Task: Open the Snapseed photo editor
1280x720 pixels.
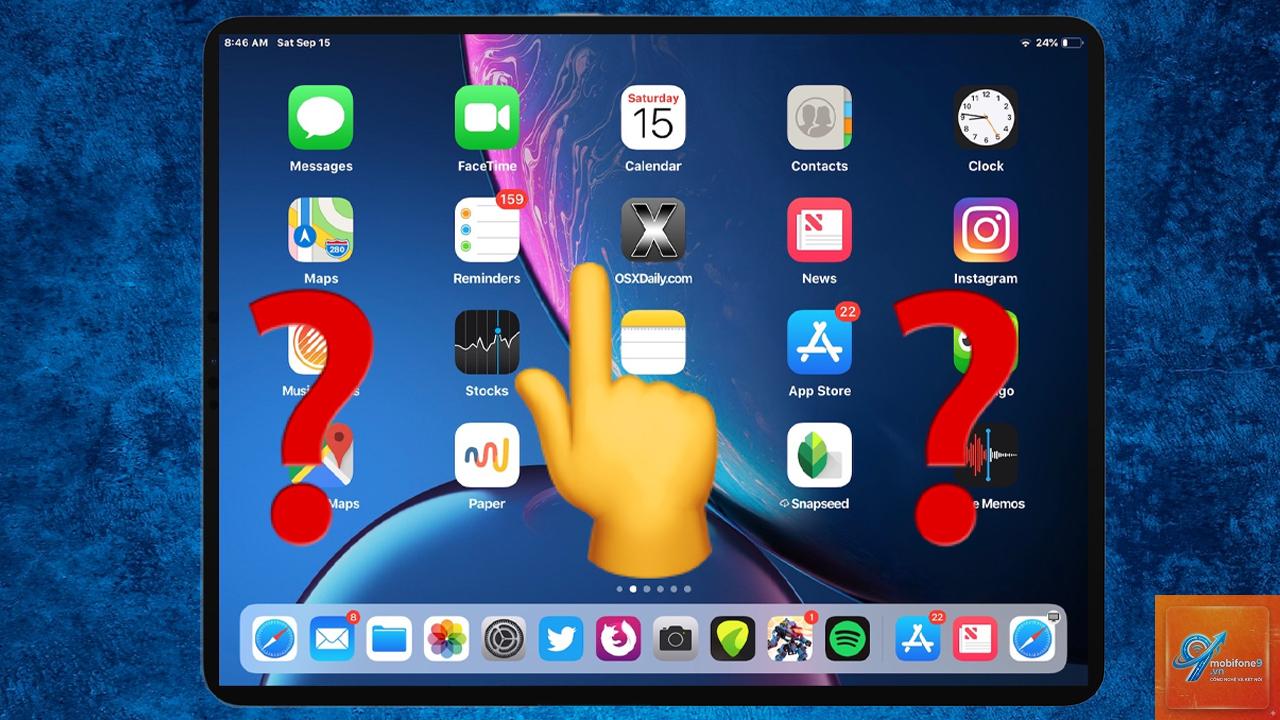Action: click(819, 455)
